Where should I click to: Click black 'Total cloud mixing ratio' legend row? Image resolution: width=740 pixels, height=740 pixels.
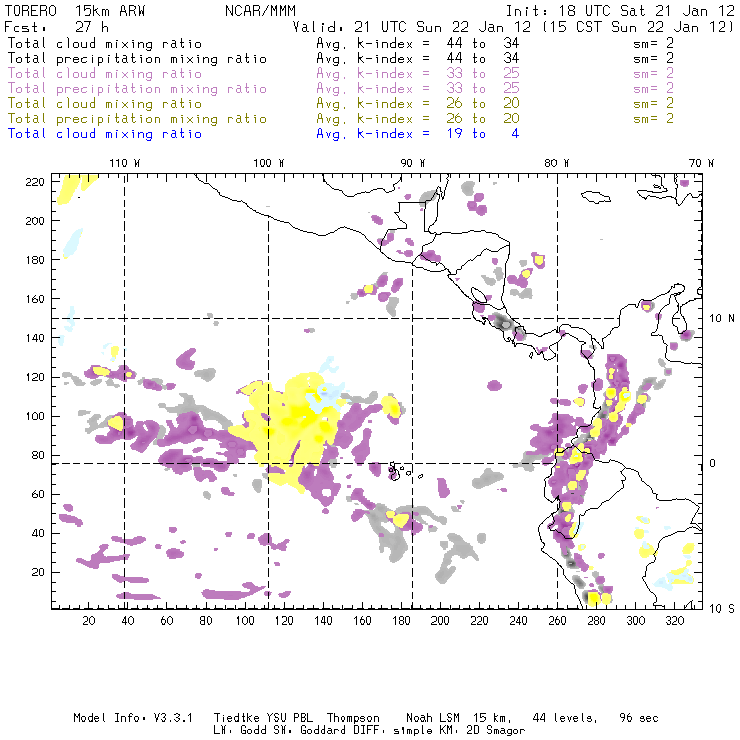[341, 43]
